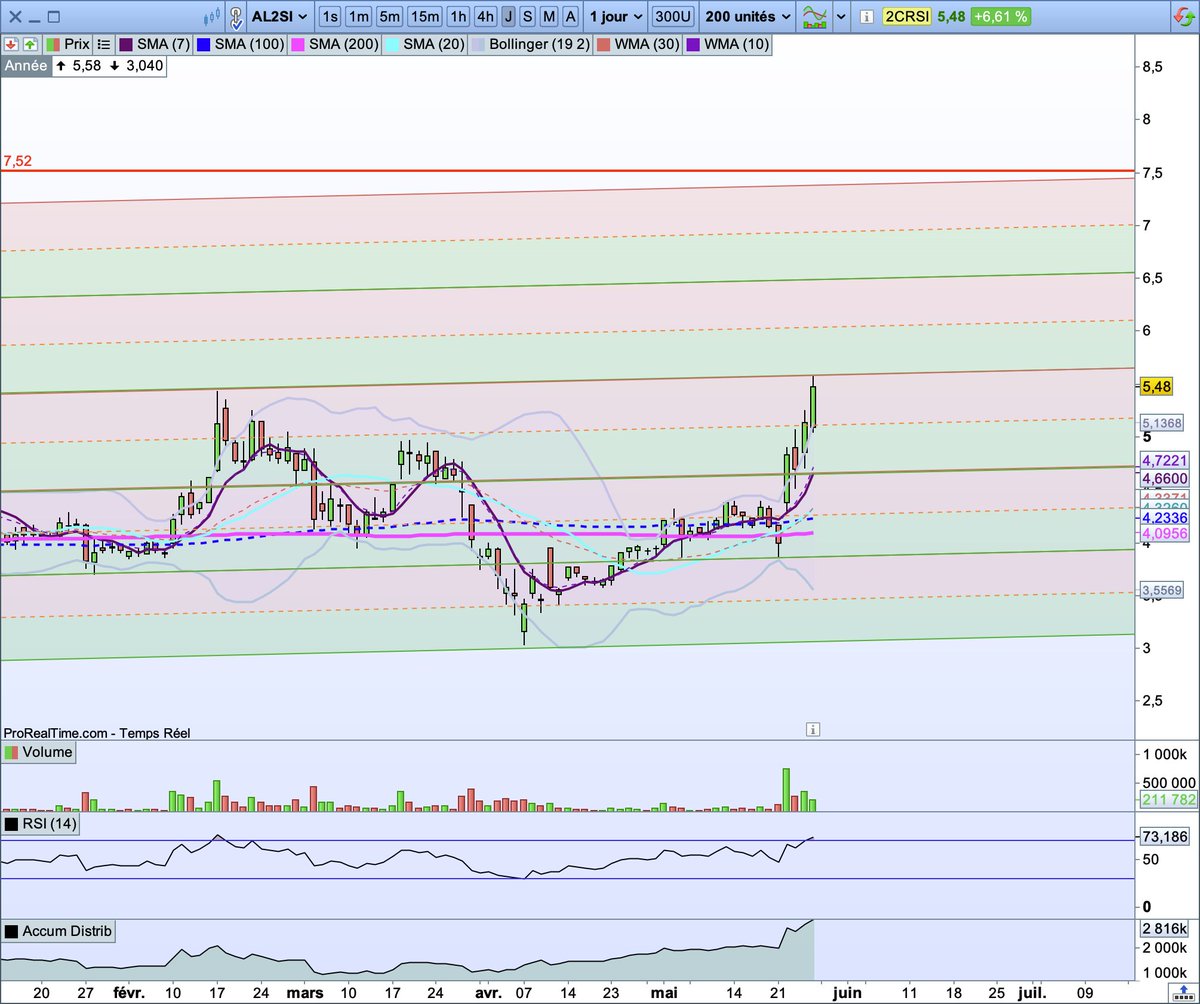The image size is (1200, 1004).
Task: Select the M monthly timeframe
Action: (x=549, y=17)
